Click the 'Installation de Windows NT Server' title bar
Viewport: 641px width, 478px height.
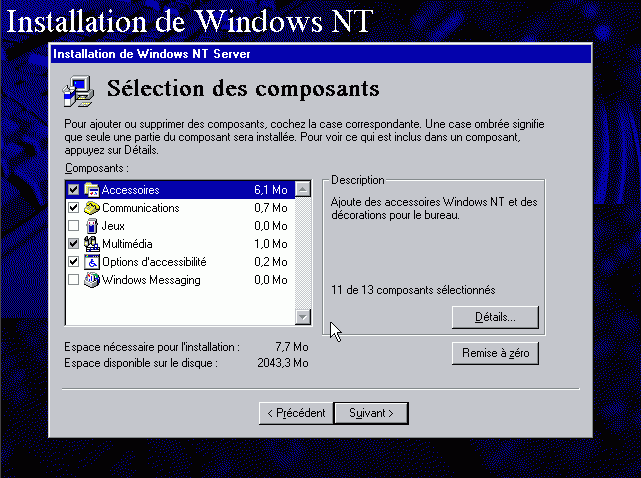coord(321,54)
